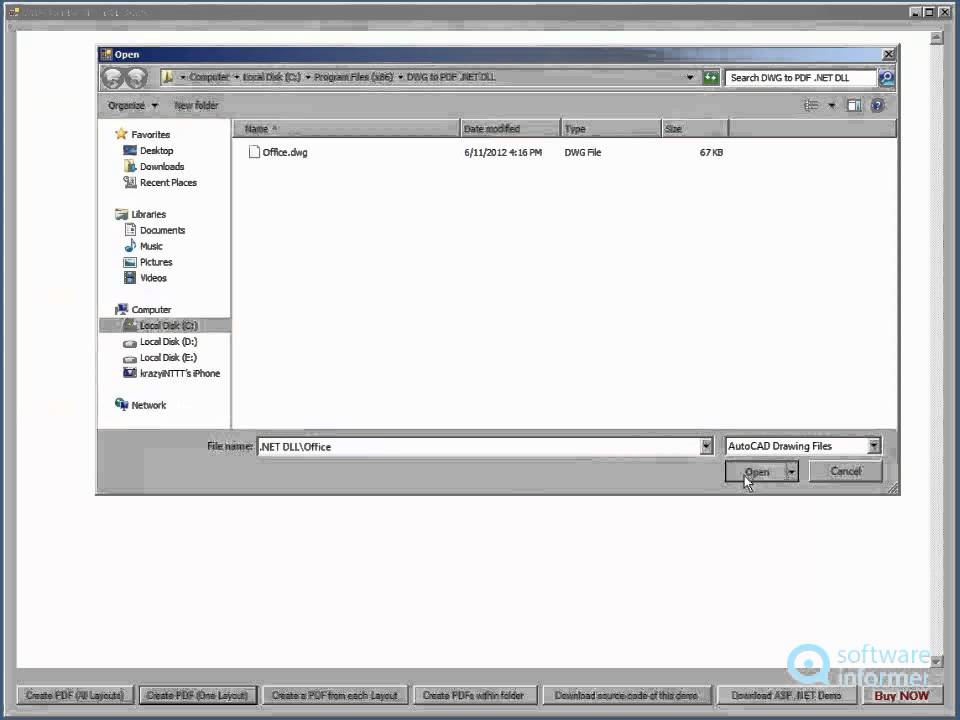Open view options dropdown arrow
The image size is (960, 720).
pos(831,105)
